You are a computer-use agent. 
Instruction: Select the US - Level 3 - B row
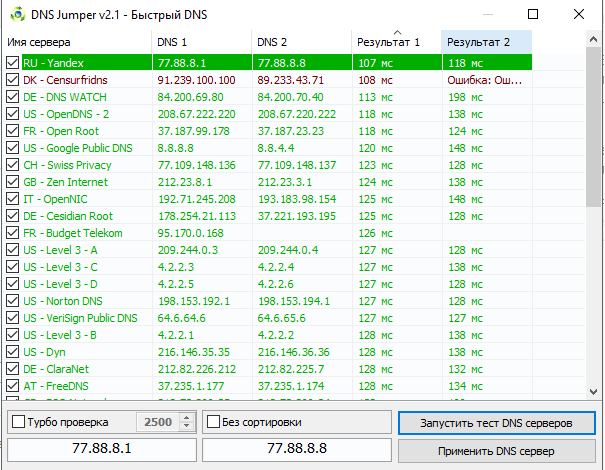coord(269,335)
